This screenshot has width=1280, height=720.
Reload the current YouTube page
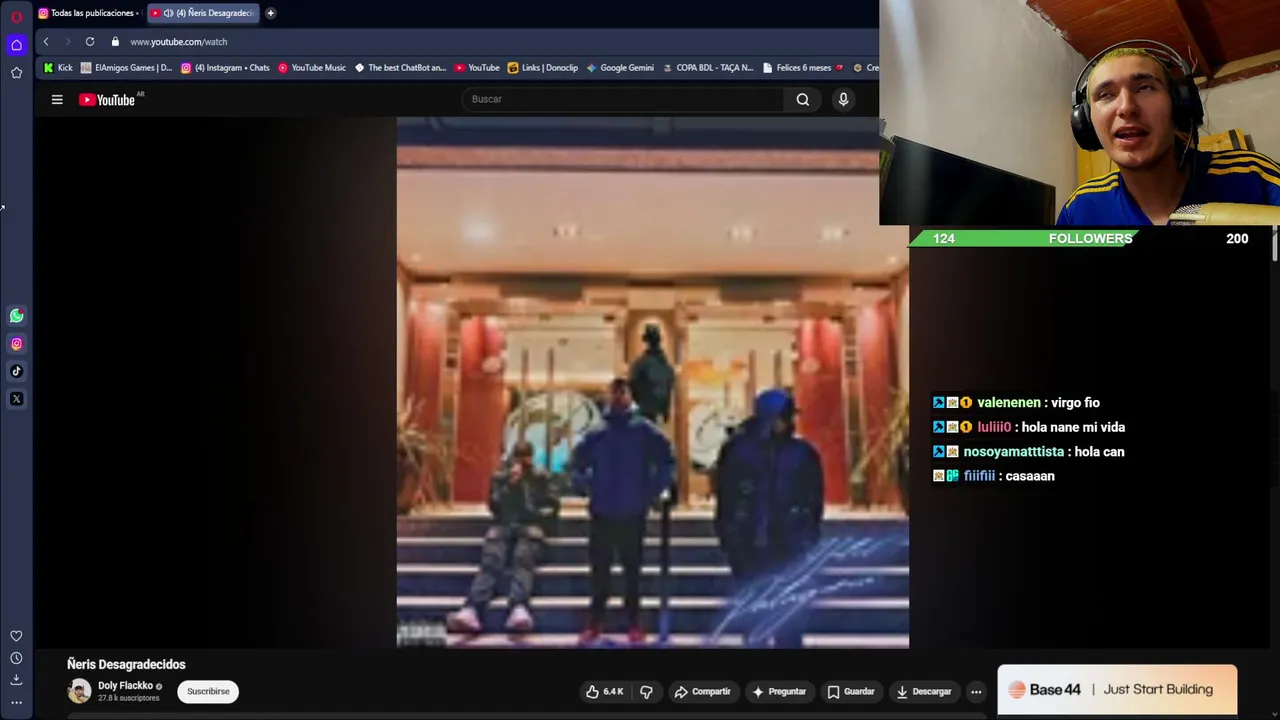tap(90, 42)
